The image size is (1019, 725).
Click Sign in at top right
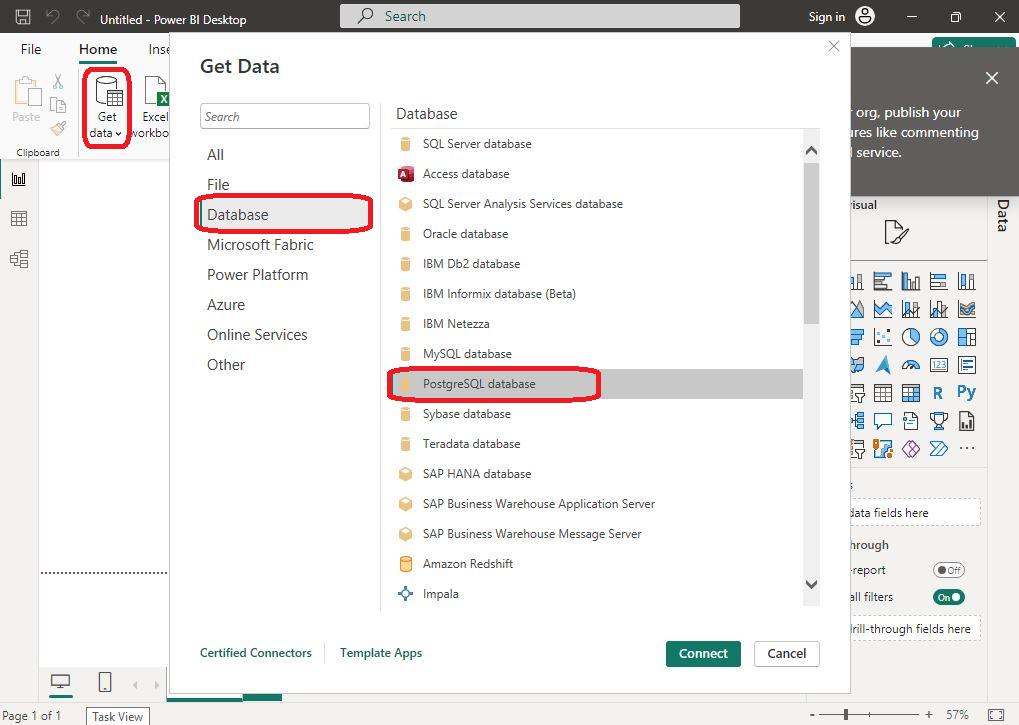pyautogui.click(x=827, y=17)
